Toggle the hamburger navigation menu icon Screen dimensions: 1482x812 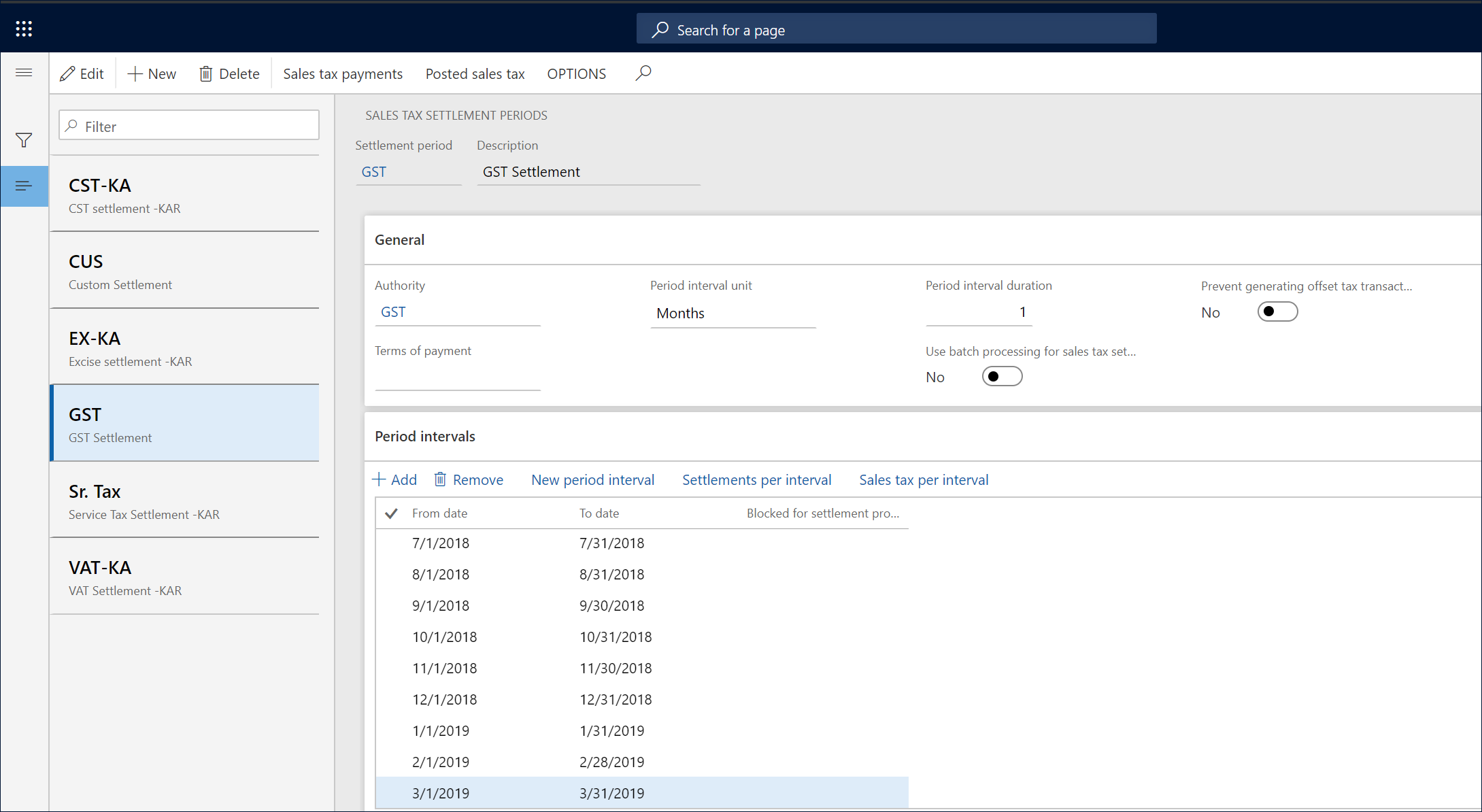[x=24, y=73]
